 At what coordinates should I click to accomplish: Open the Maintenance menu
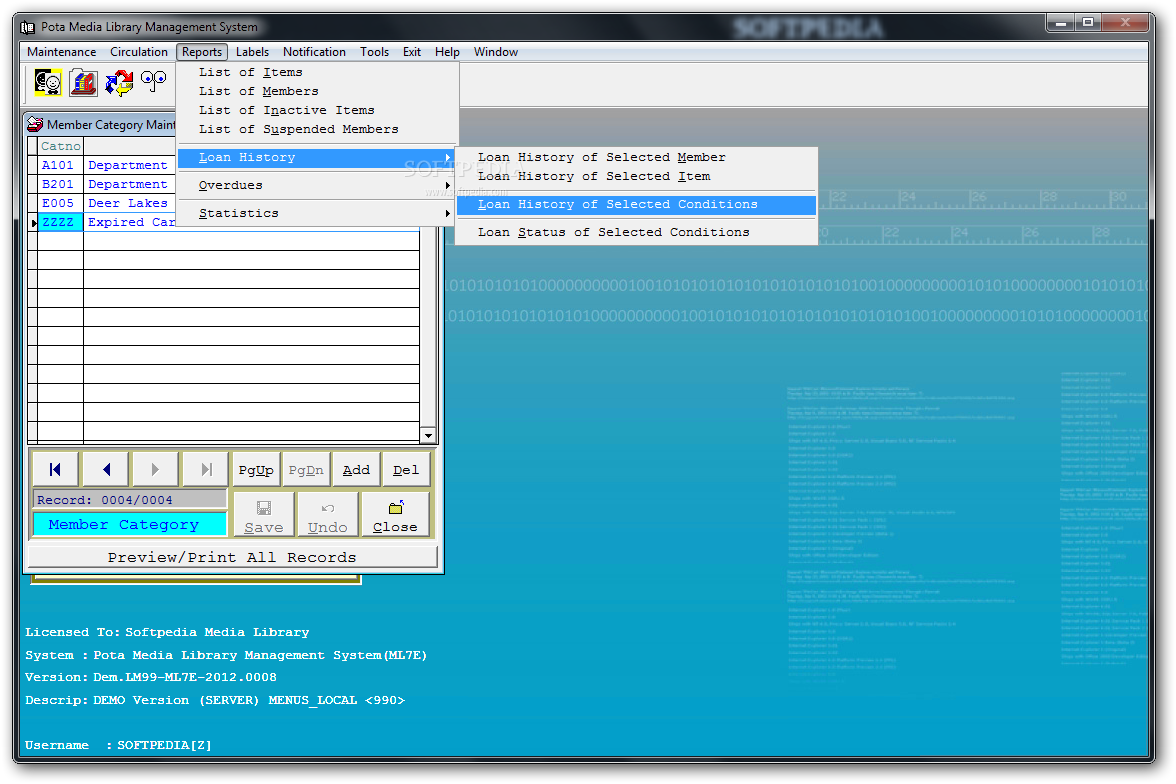tap(62, 52)
